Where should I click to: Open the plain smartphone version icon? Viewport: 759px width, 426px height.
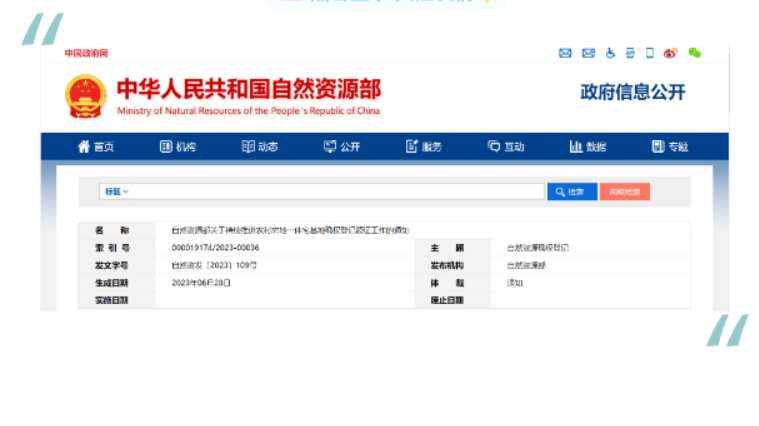click(650, 53)
